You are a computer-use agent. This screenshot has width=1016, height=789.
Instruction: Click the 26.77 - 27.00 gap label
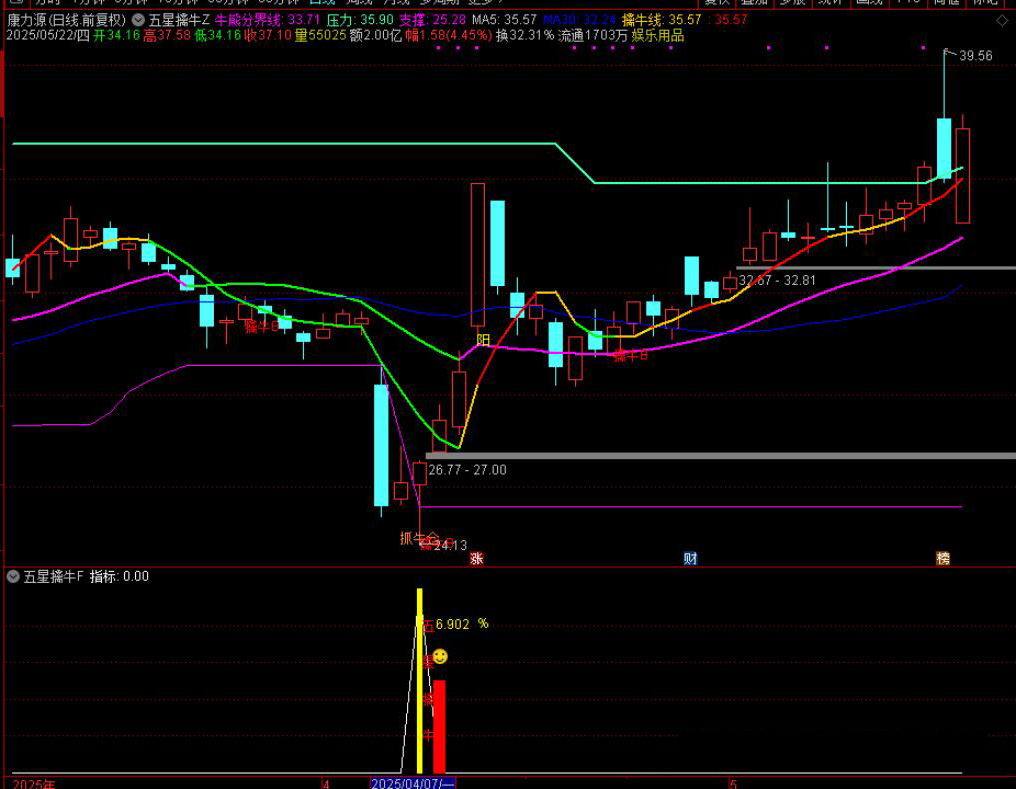click(x=467, y=470)
